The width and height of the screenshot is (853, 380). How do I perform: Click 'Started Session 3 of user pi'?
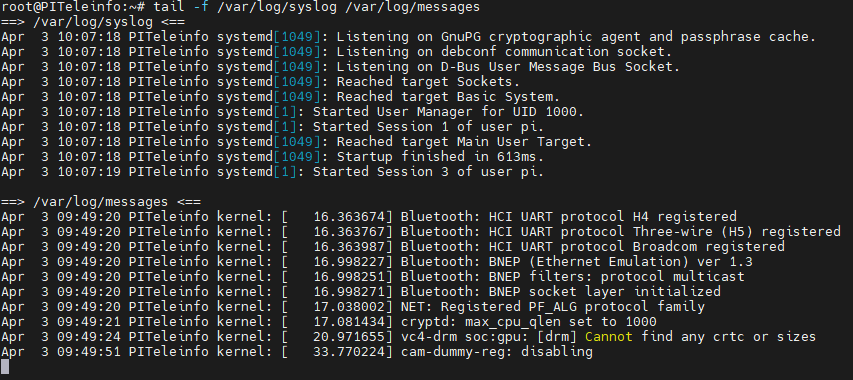tap(273, 172)
